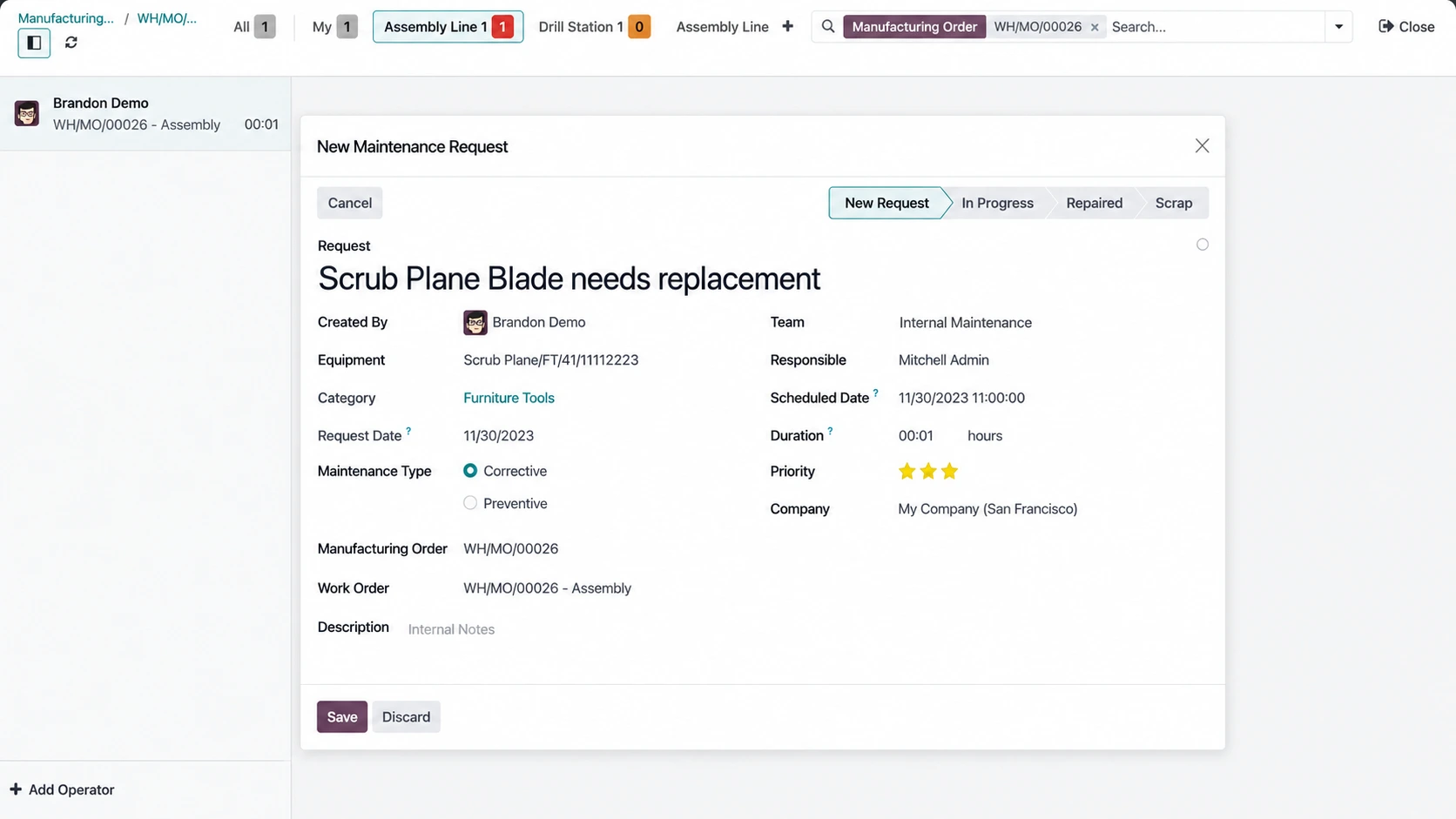The image size is (1456, 819).
Task: Save the maintenance request
Action: [342, 717]
